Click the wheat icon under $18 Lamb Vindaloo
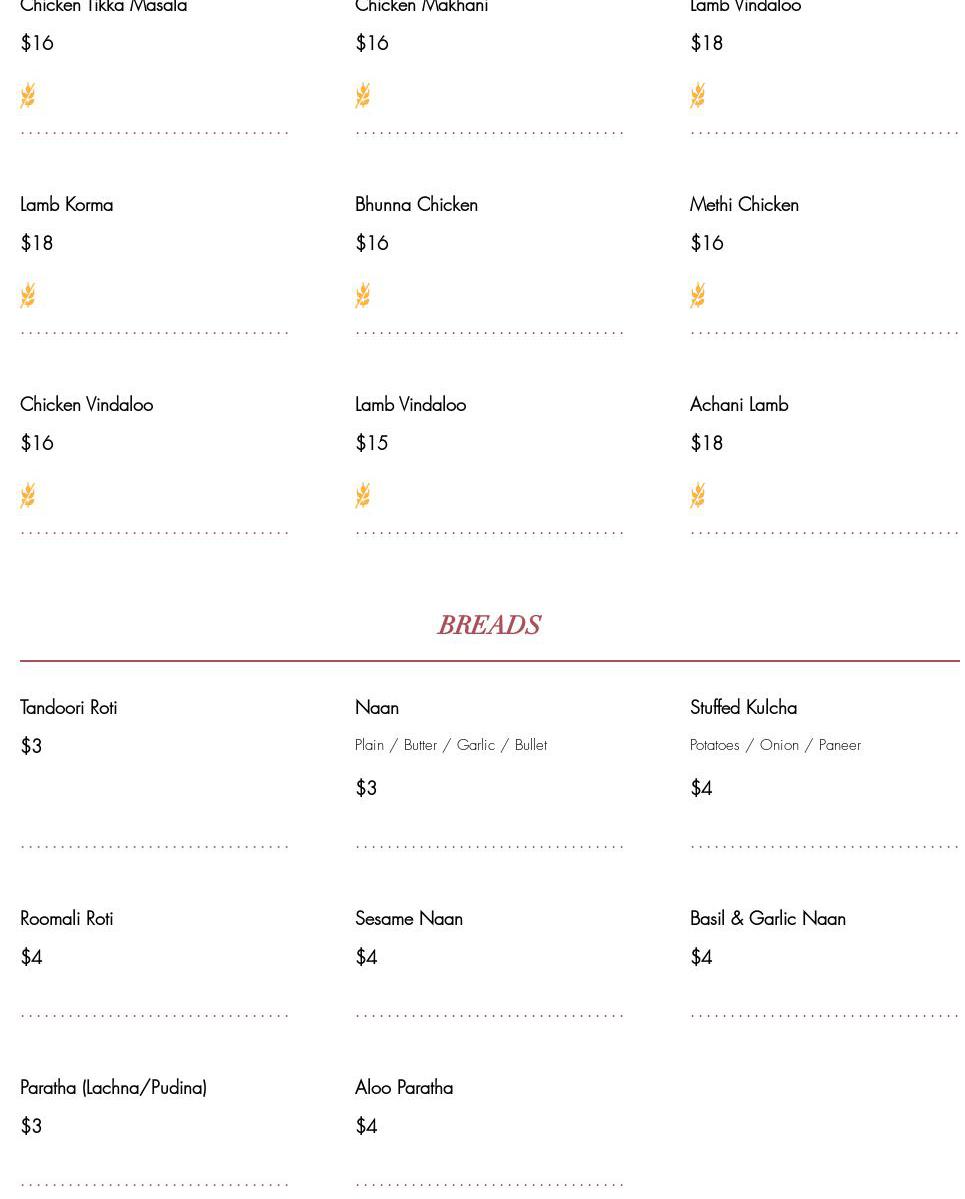This screenshot has width=965, height=1199. (698, 96)
